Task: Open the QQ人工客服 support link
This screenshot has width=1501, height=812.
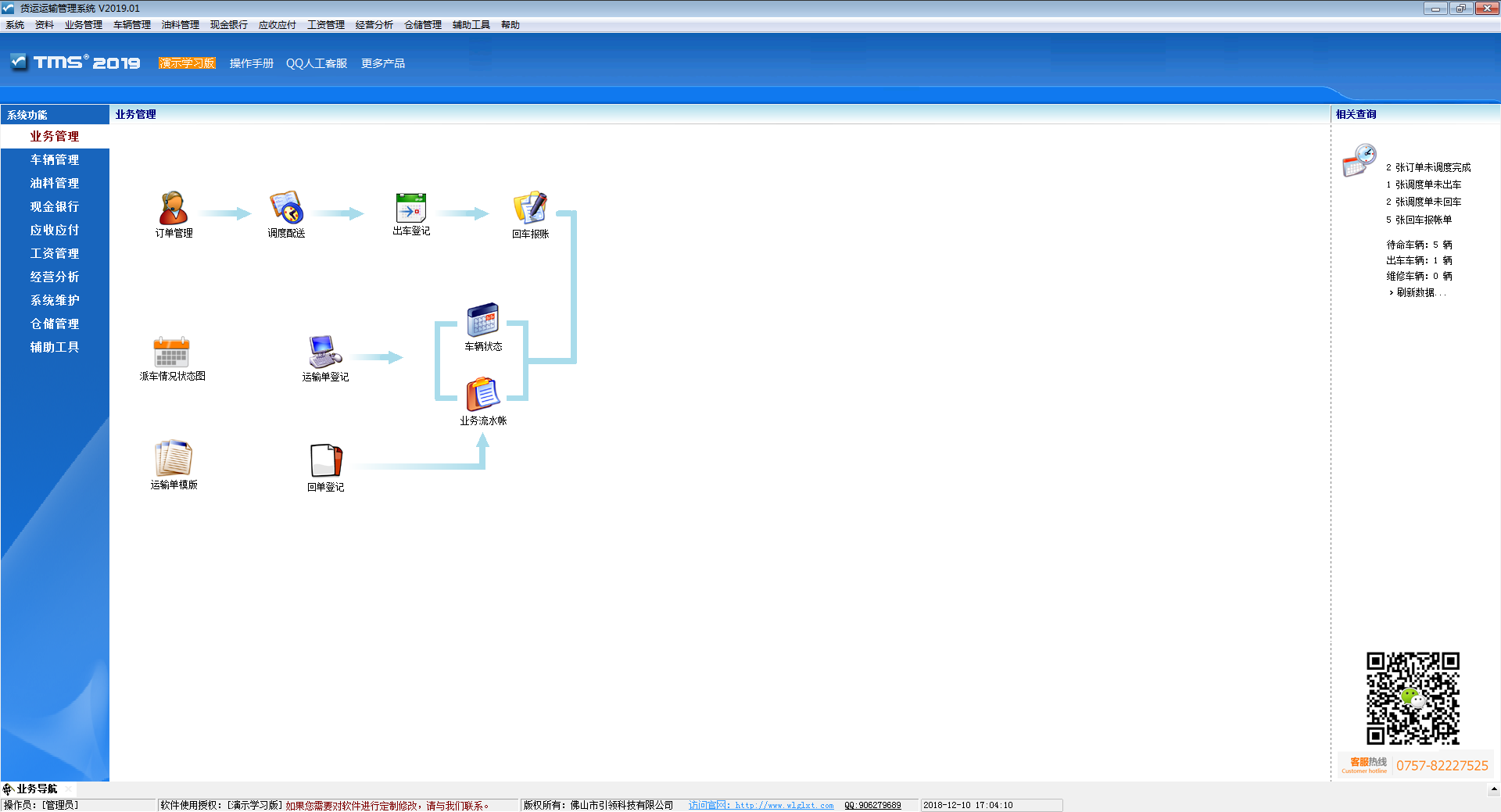Action: [317, 63]
